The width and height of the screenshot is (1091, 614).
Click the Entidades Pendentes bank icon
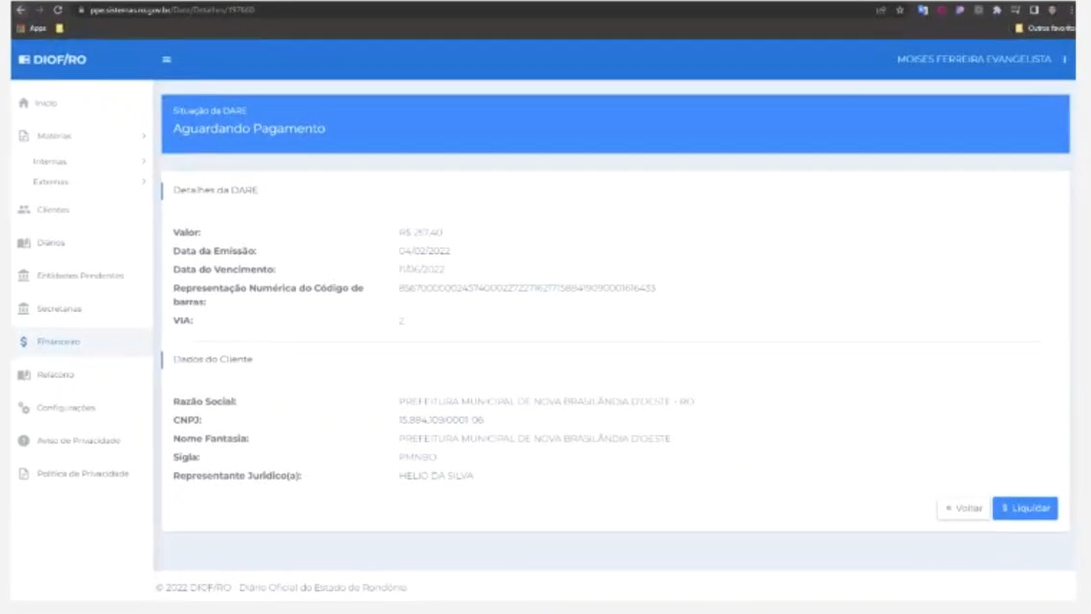pyautogui.click(x=24, y=276)
